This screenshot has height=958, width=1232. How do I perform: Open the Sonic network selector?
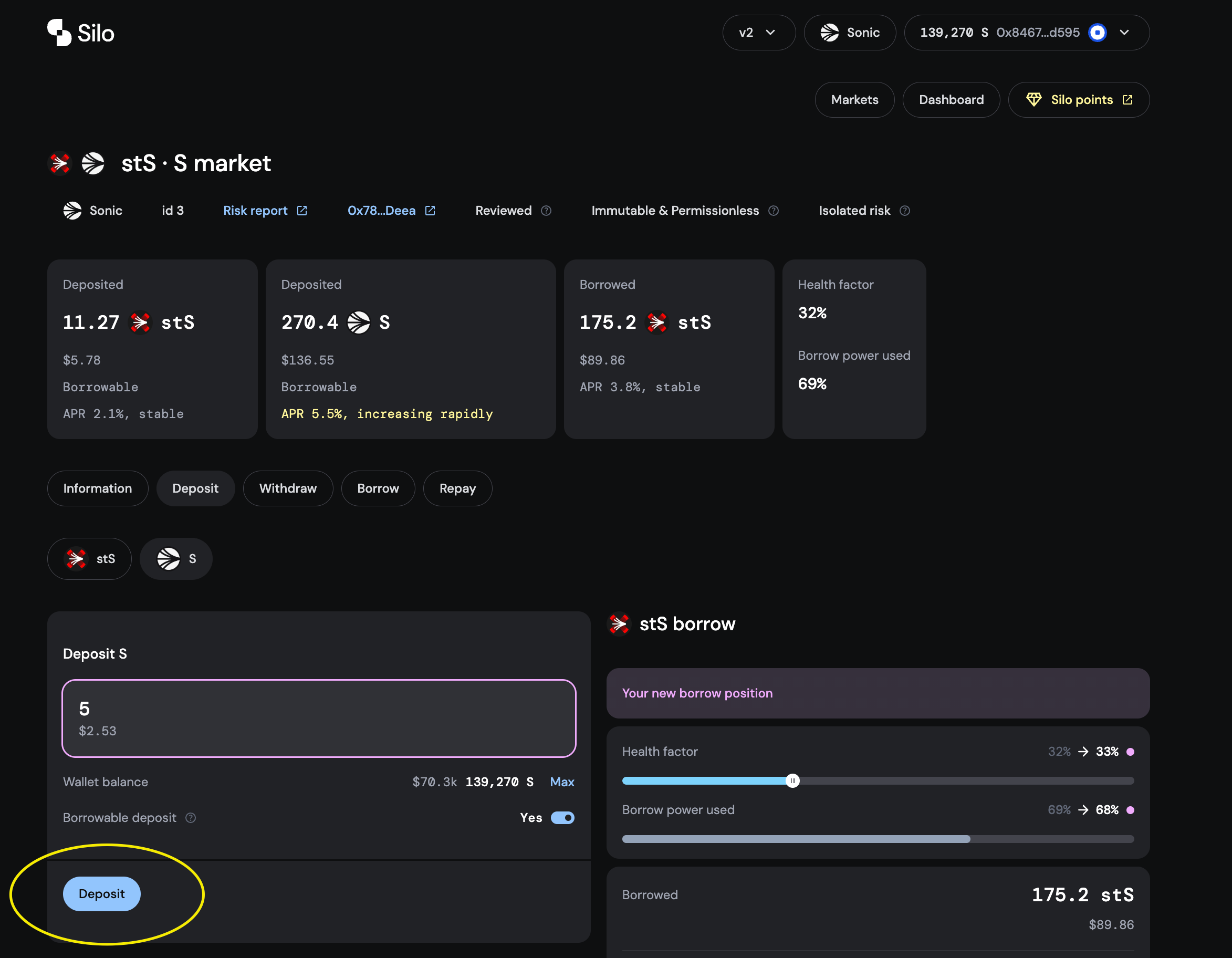[x=850, y=33]
